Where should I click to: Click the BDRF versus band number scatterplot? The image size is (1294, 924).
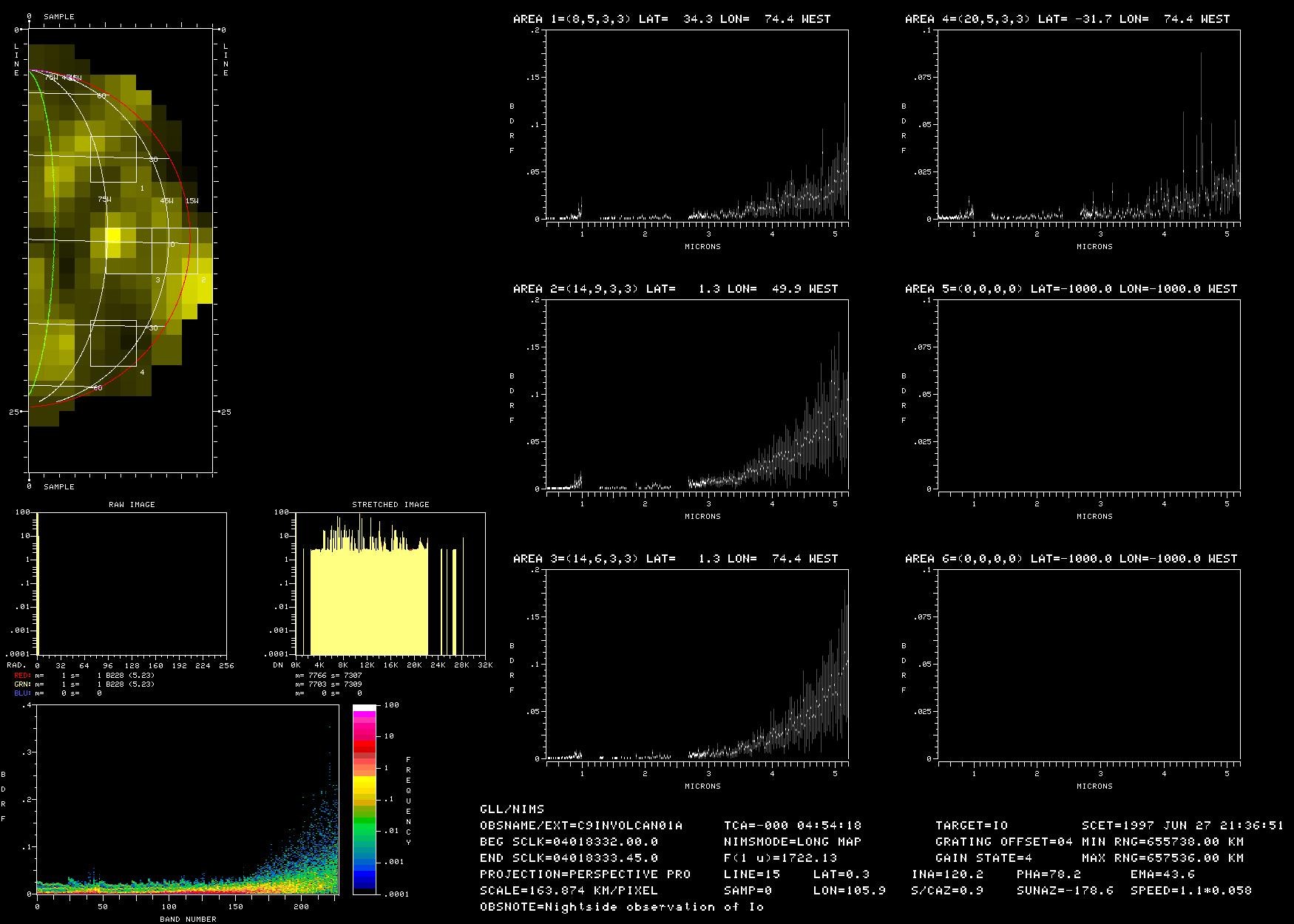(x=187, y=800)
